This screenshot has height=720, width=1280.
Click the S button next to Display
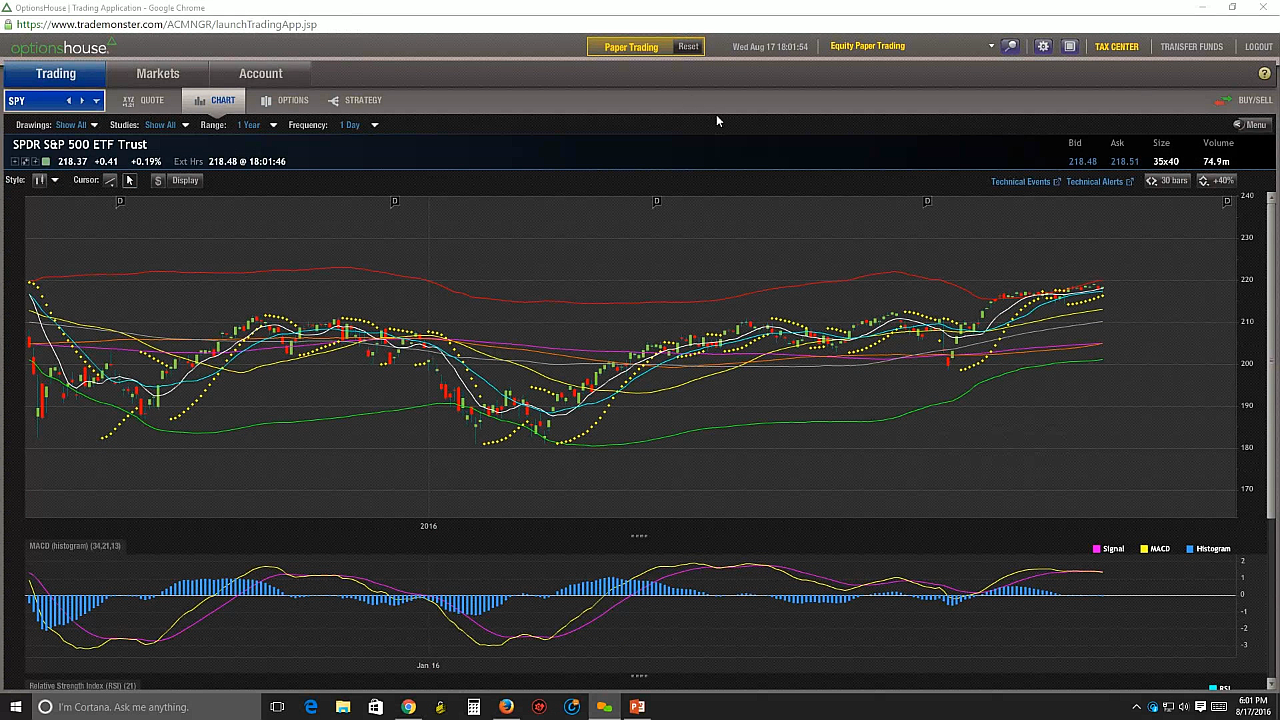[158, 180]
